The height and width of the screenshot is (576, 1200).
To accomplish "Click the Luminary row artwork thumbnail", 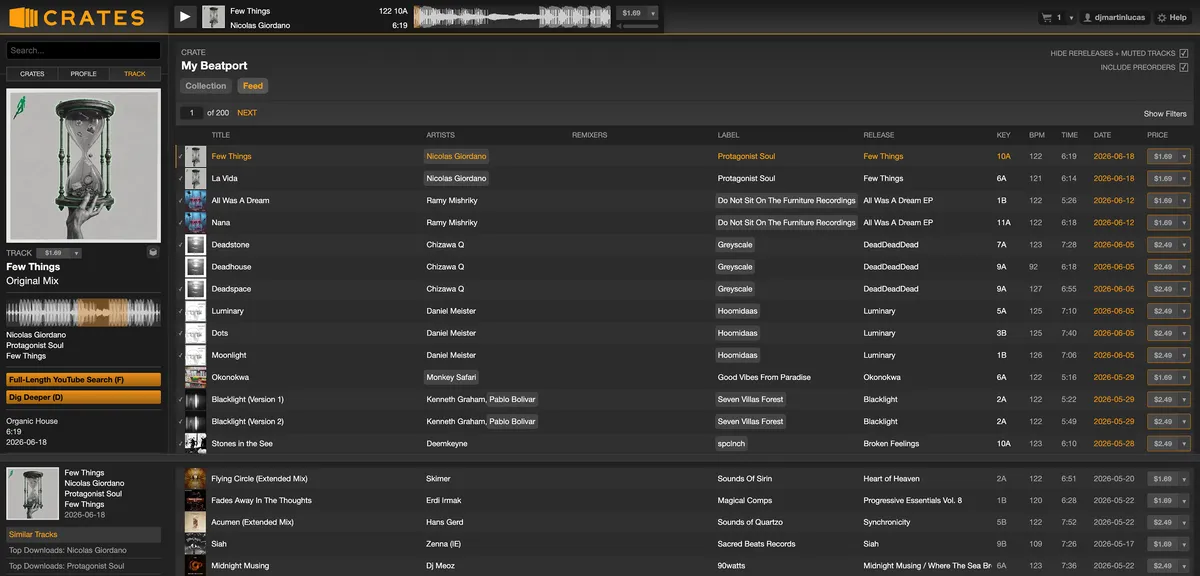I will pos(195,311).
